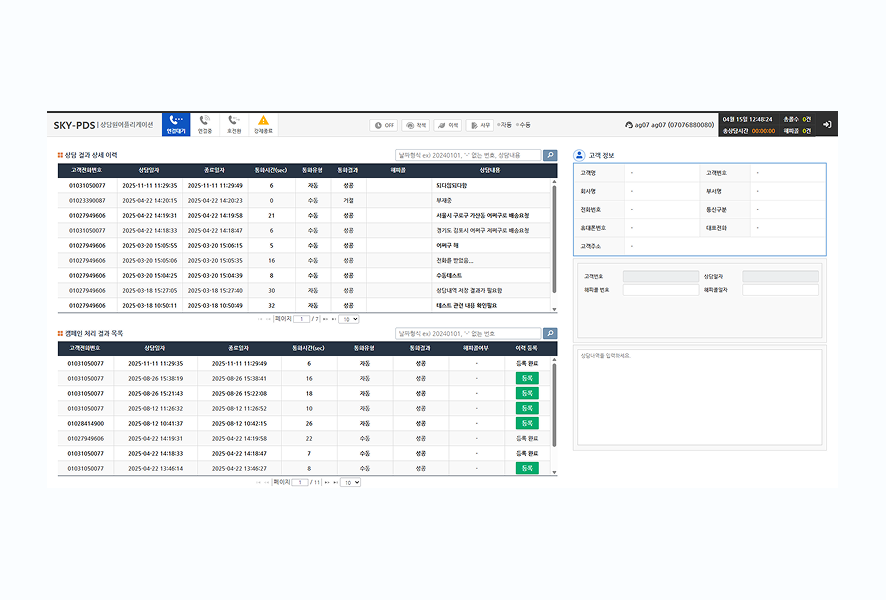
Task: Click the 캠페인 처리 결과 목록 search field
Action: 468,333
